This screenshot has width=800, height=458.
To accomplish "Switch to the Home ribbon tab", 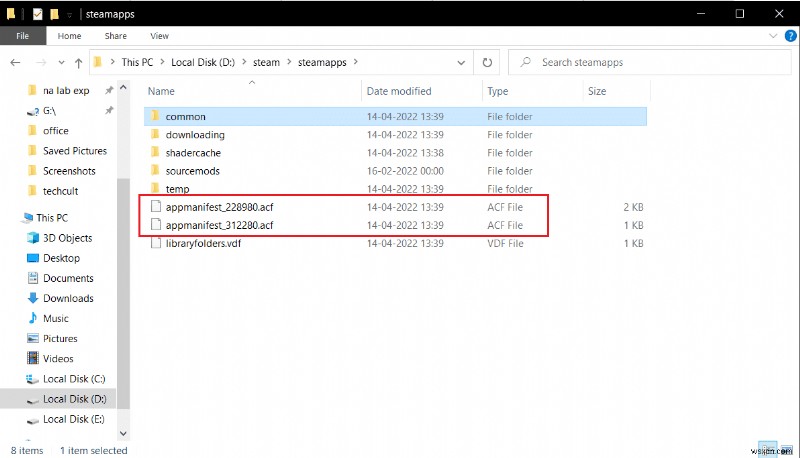I will [69, 36].
